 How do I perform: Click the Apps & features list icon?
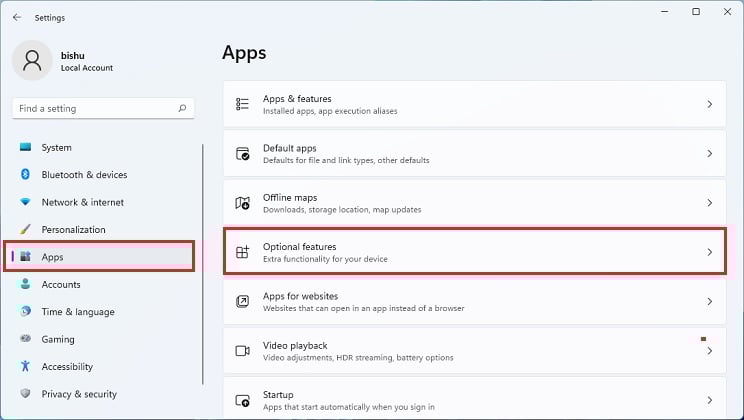242,104
